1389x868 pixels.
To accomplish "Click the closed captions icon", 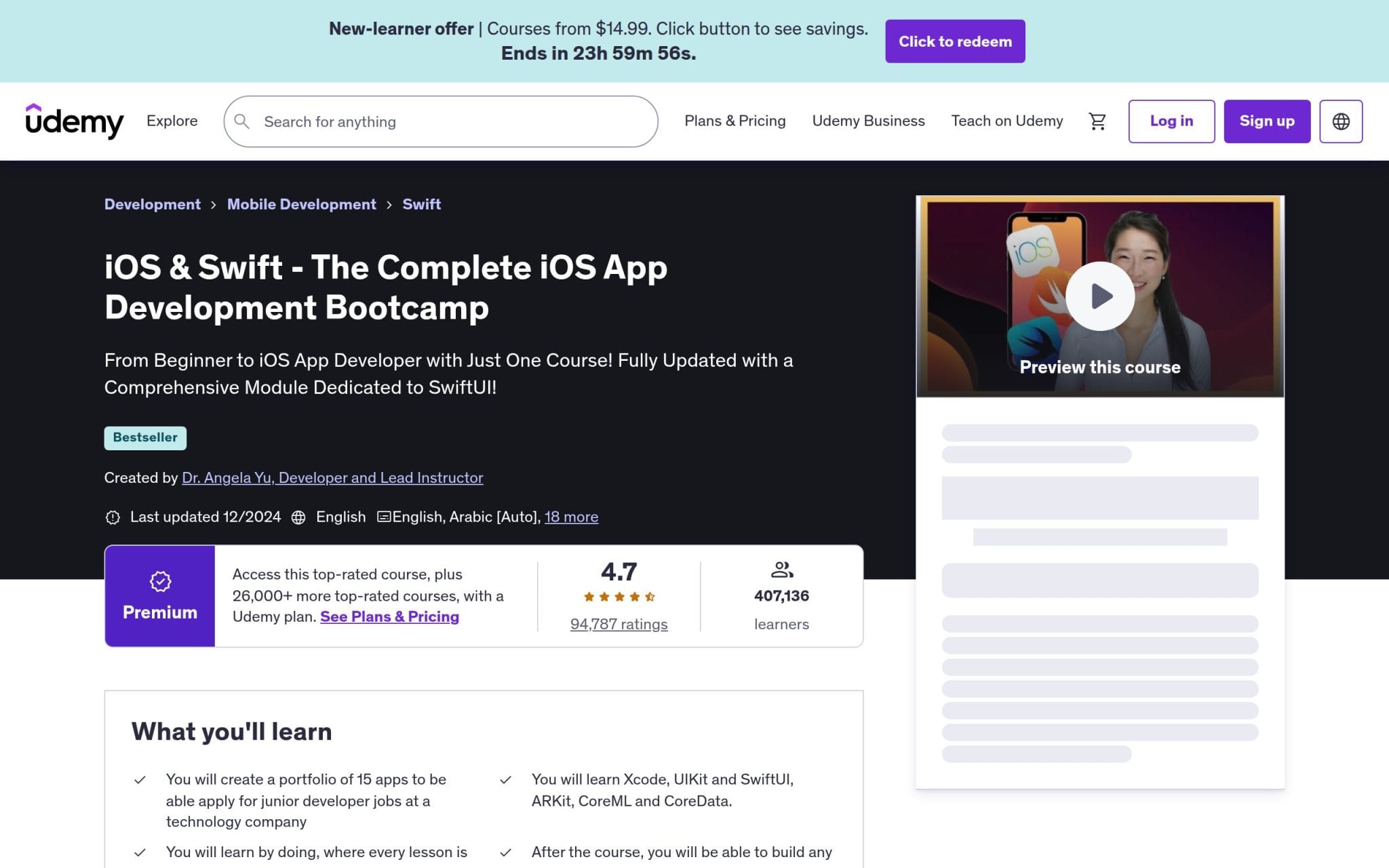I will tap(384, 517).
